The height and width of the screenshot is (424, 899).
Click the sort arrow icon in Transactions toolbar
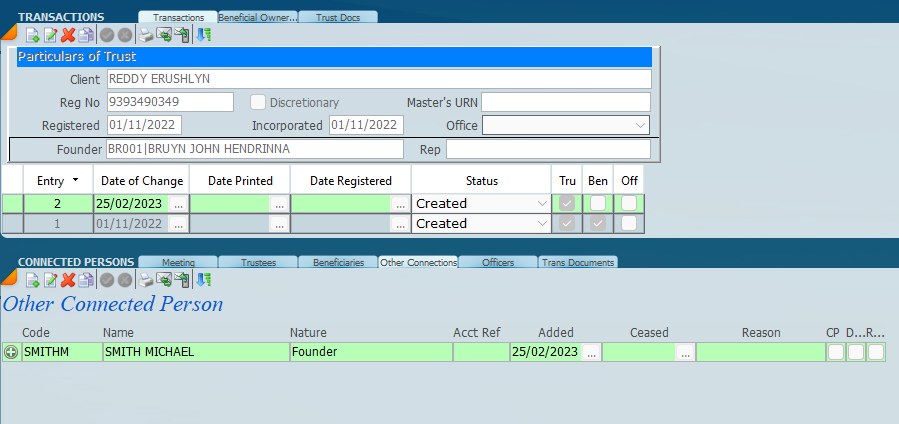(x=201, y=35)
